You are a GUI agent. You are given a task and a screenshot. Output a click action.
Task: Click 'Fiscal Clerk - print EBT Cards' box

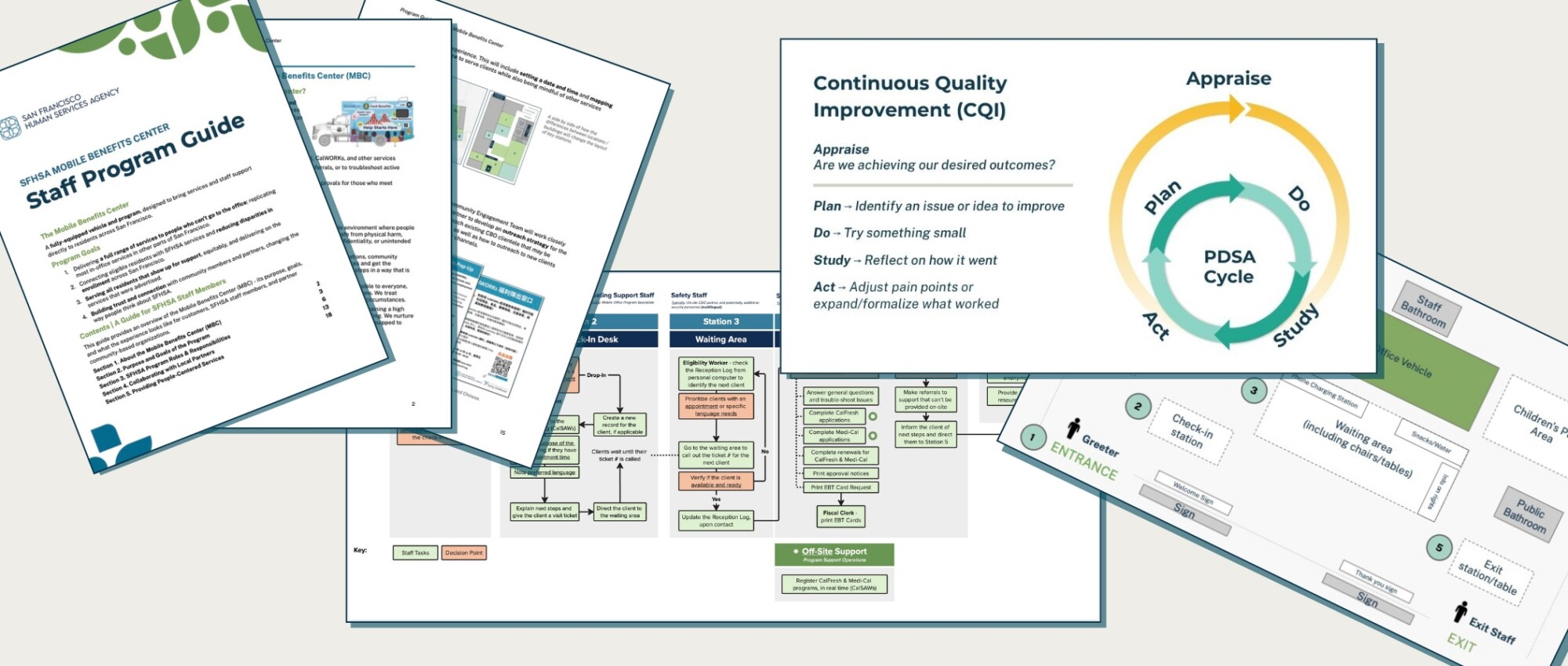pos(841,516)
